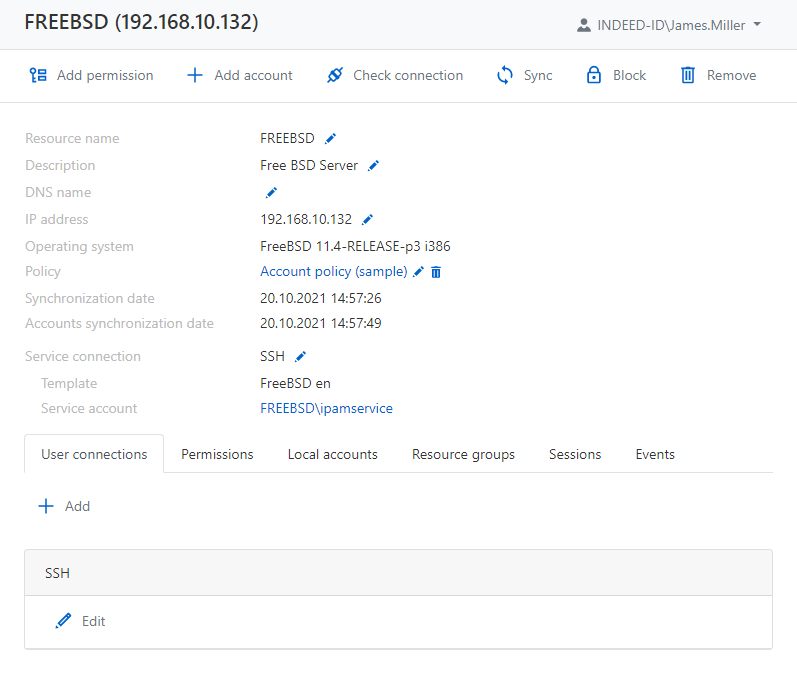Open the Local accounts tab
The width and height of the screenshot is (797, 697).
[332, 454]
